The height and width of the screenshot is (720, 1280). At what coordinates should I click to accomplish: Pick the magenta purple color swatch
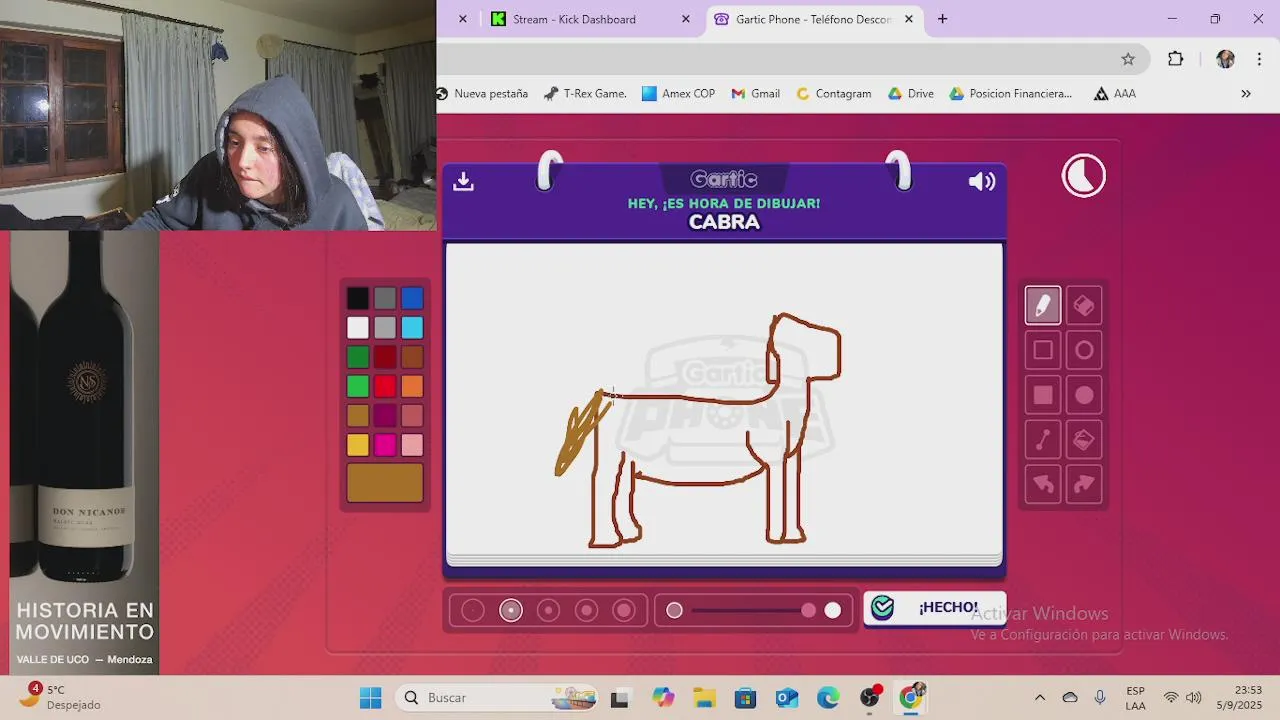point(385,415)
